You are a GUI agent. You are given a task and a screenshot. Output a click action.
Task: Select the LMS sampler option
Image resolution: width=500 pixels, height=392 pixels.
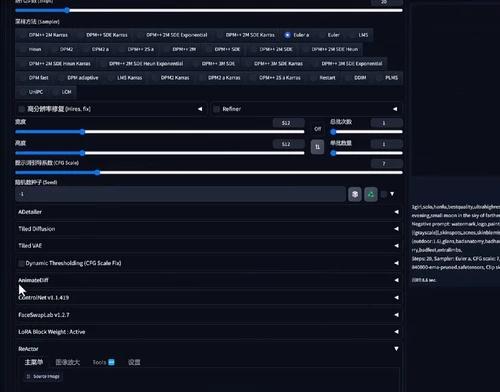pos(360,35)
